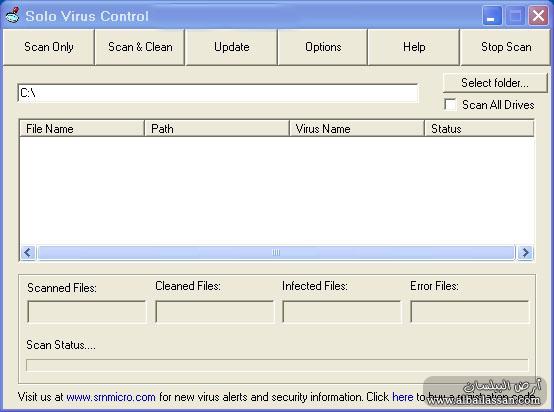Click the Scan Only button

pyautogui.click(x=49, y=47)
